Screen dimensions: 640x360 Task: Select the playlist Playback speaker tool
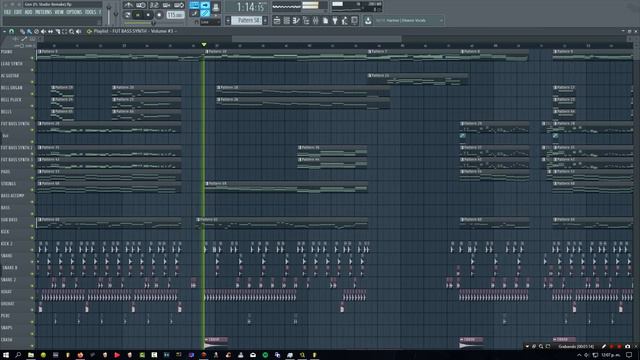[78, 31]
